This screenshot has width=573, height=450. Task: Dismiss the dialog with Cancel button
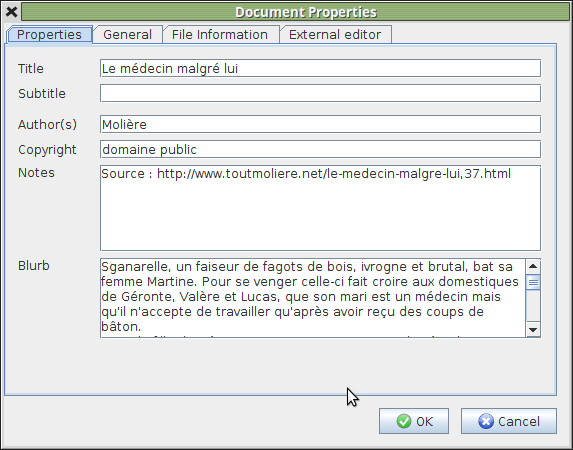point(509,421)
